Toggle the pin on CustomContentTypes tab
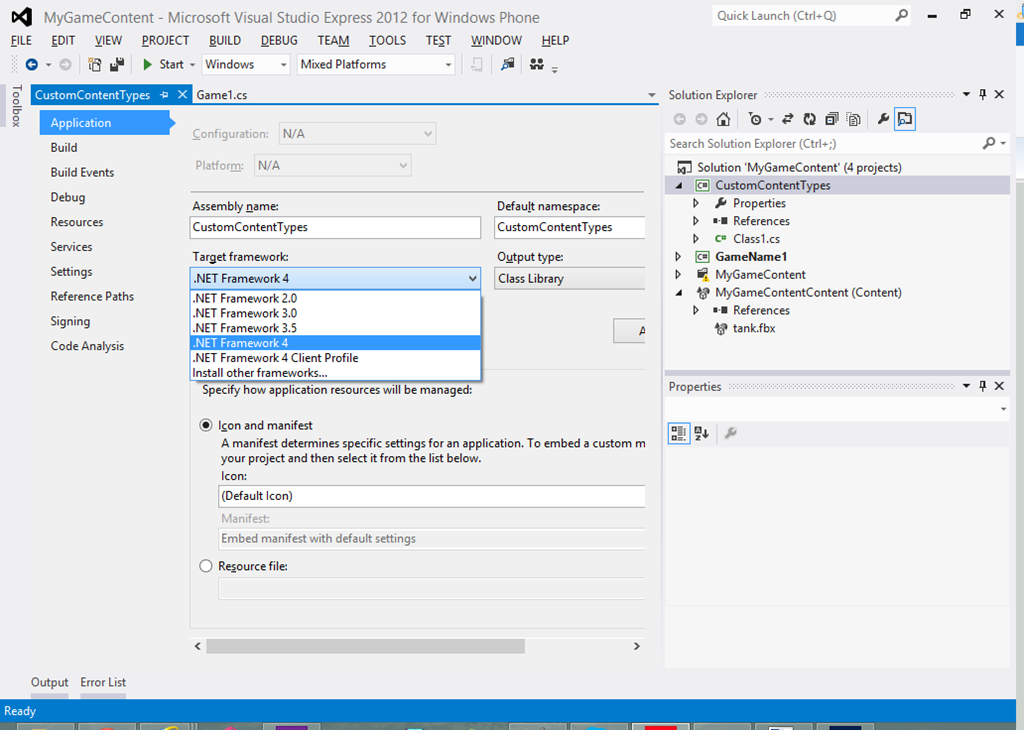 point(164,95)
